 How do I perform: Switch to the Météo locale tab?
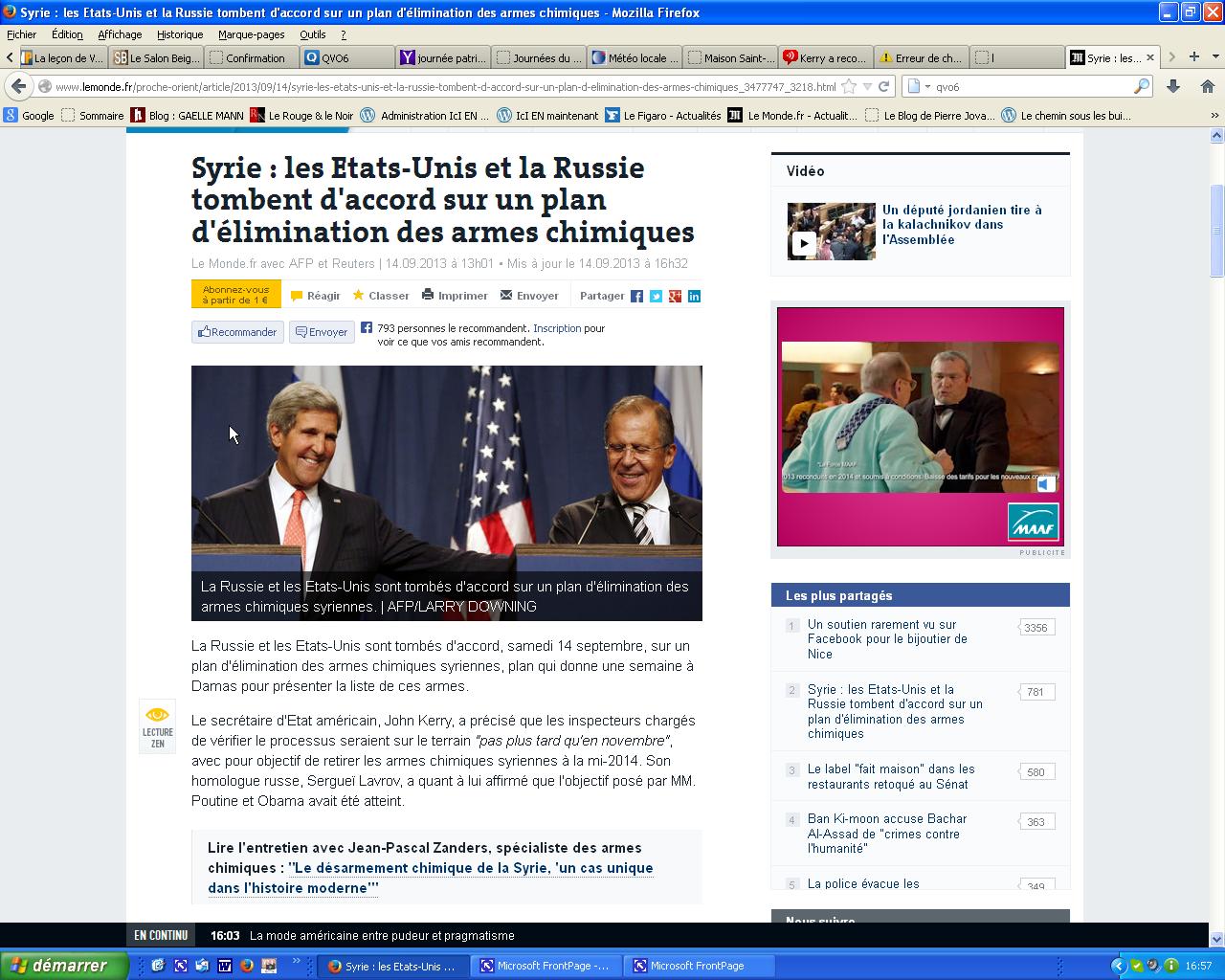[635, 57]
